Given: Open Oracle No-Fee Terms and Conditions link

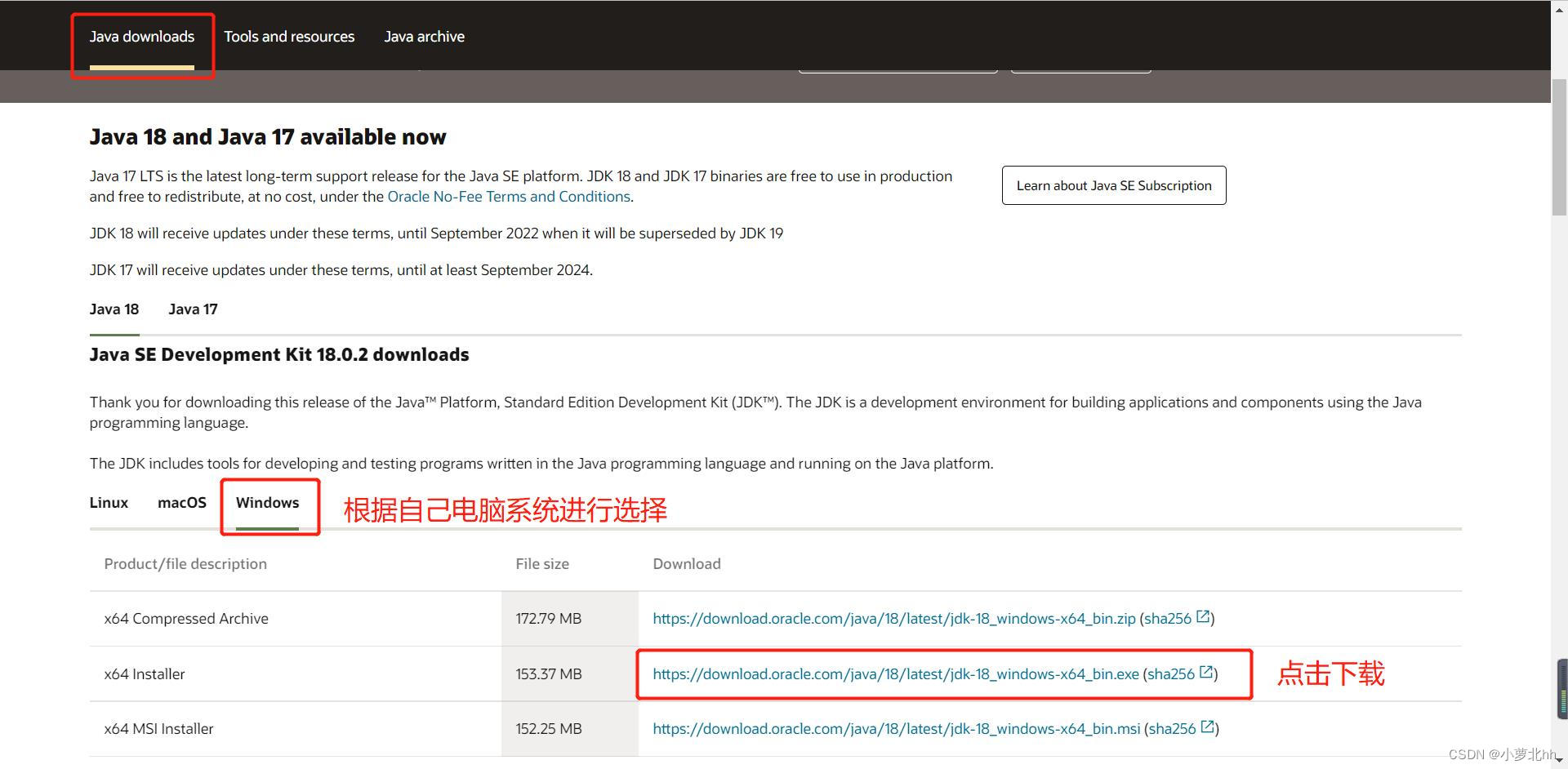Looking at the screenshot, I should tap(509, 197).
